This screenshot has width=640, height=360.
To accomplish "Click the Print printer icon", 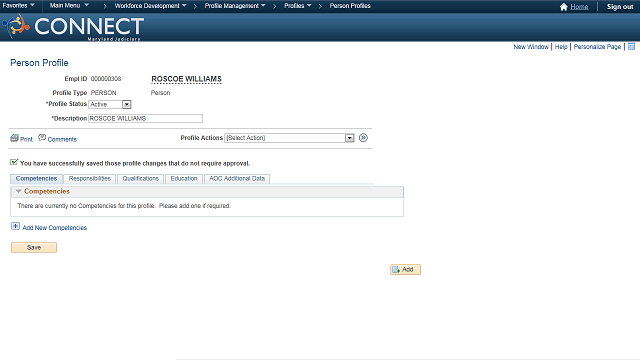I will 14,138.
